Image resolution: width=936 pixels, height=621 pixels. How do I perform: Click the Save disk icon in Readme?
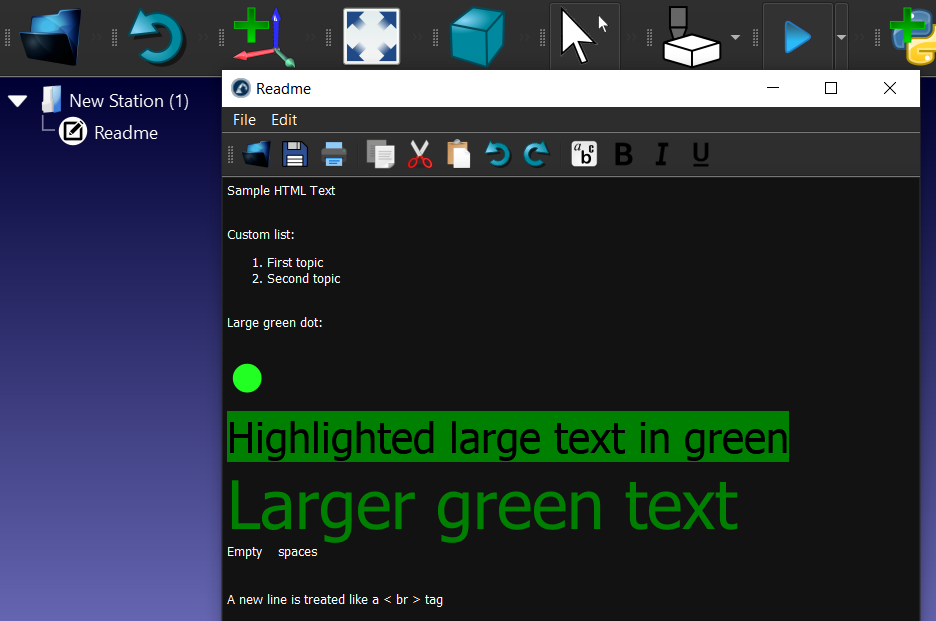(x=294, y=154)
